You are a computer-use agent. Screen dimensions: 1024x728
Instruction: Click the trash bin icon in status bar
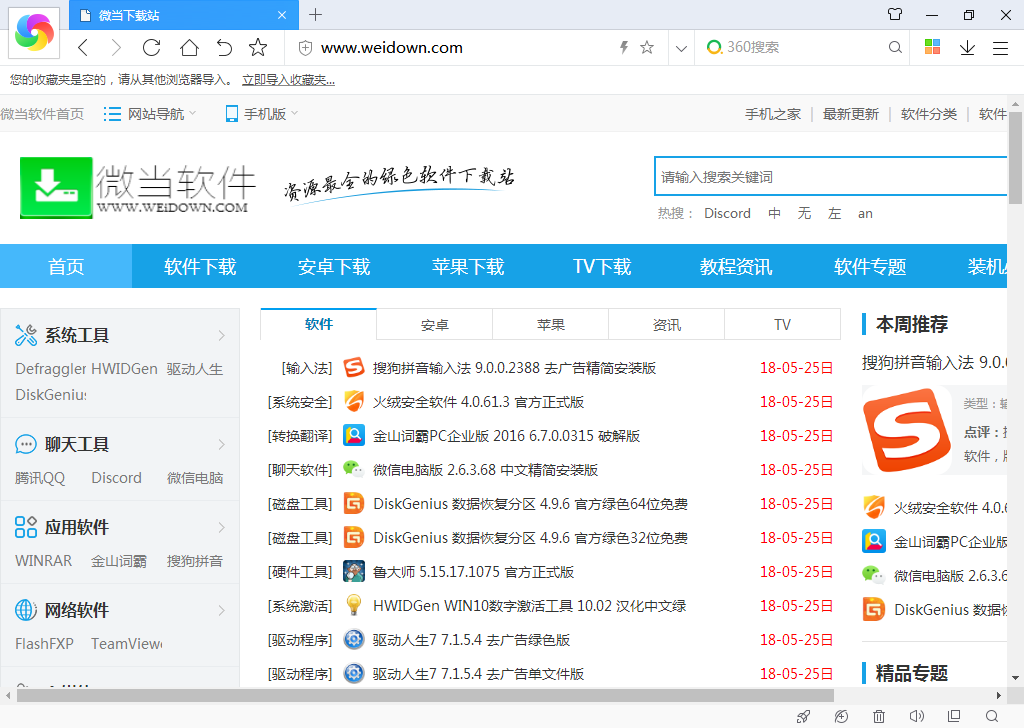[x=879, y=716]
